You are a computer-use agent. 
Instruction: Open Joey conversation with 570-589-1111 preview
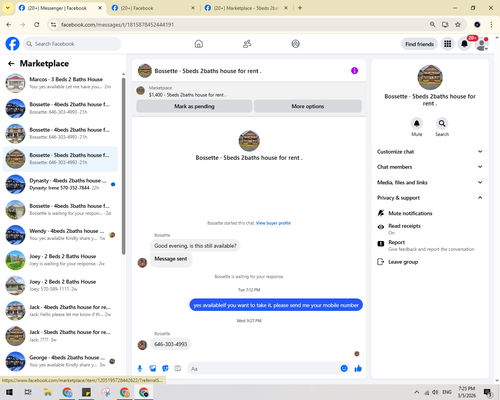coord(60,285)
